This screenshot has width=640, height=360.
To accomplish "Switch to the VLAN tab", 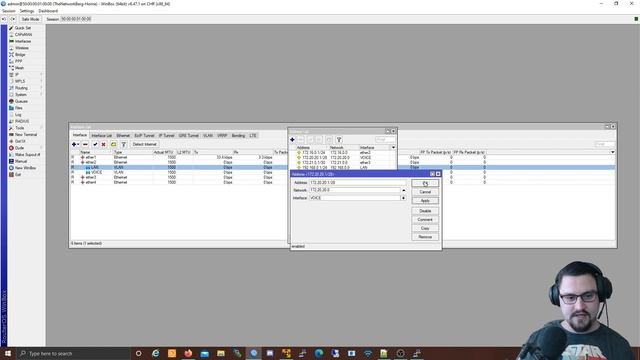I will [208, 135].
